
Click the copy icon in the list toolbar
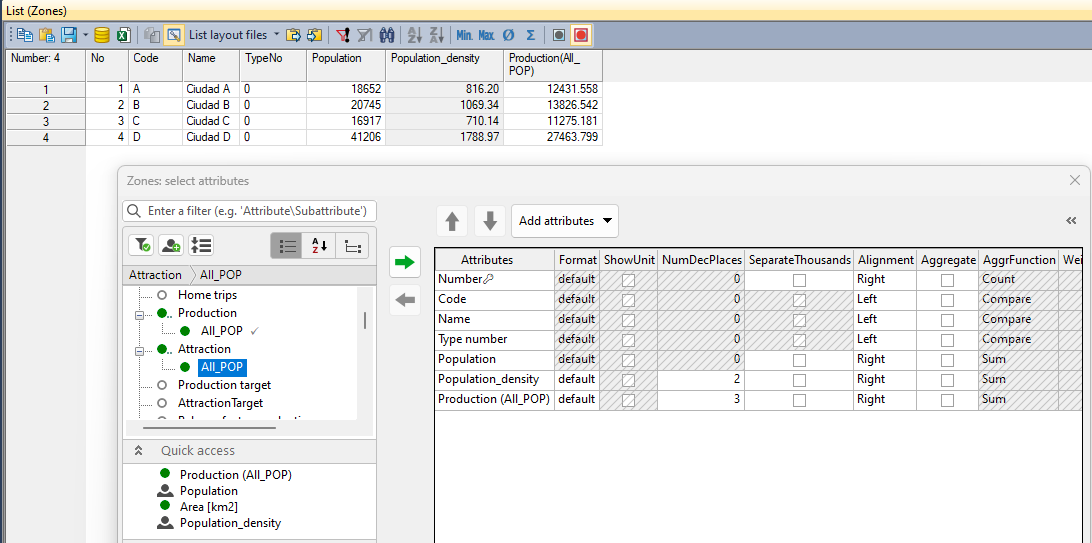click(26, 35)
